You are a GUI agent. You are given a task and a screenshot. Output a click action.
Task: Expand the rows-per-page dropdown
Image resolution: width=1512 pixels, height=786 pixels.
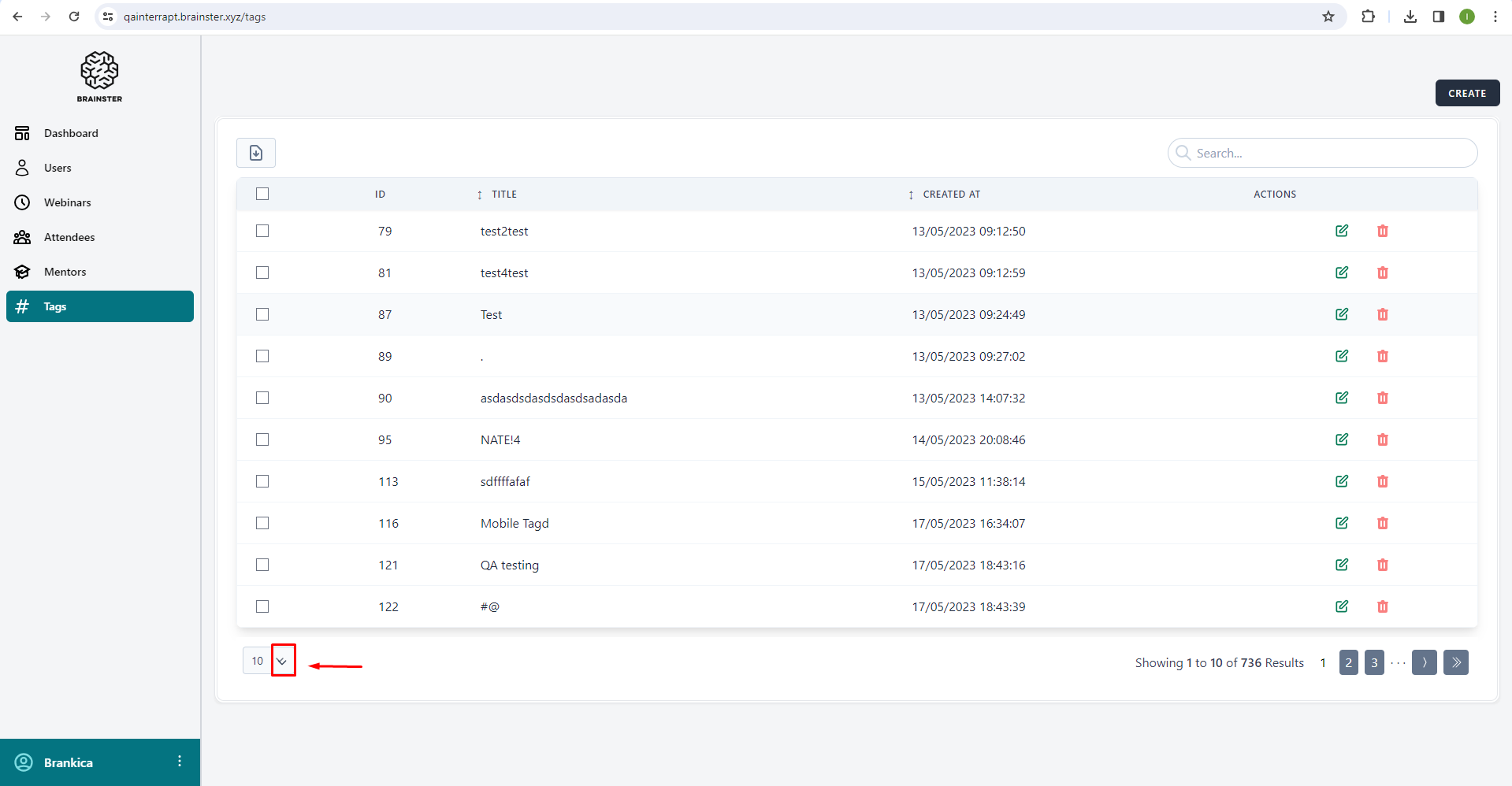282,661
